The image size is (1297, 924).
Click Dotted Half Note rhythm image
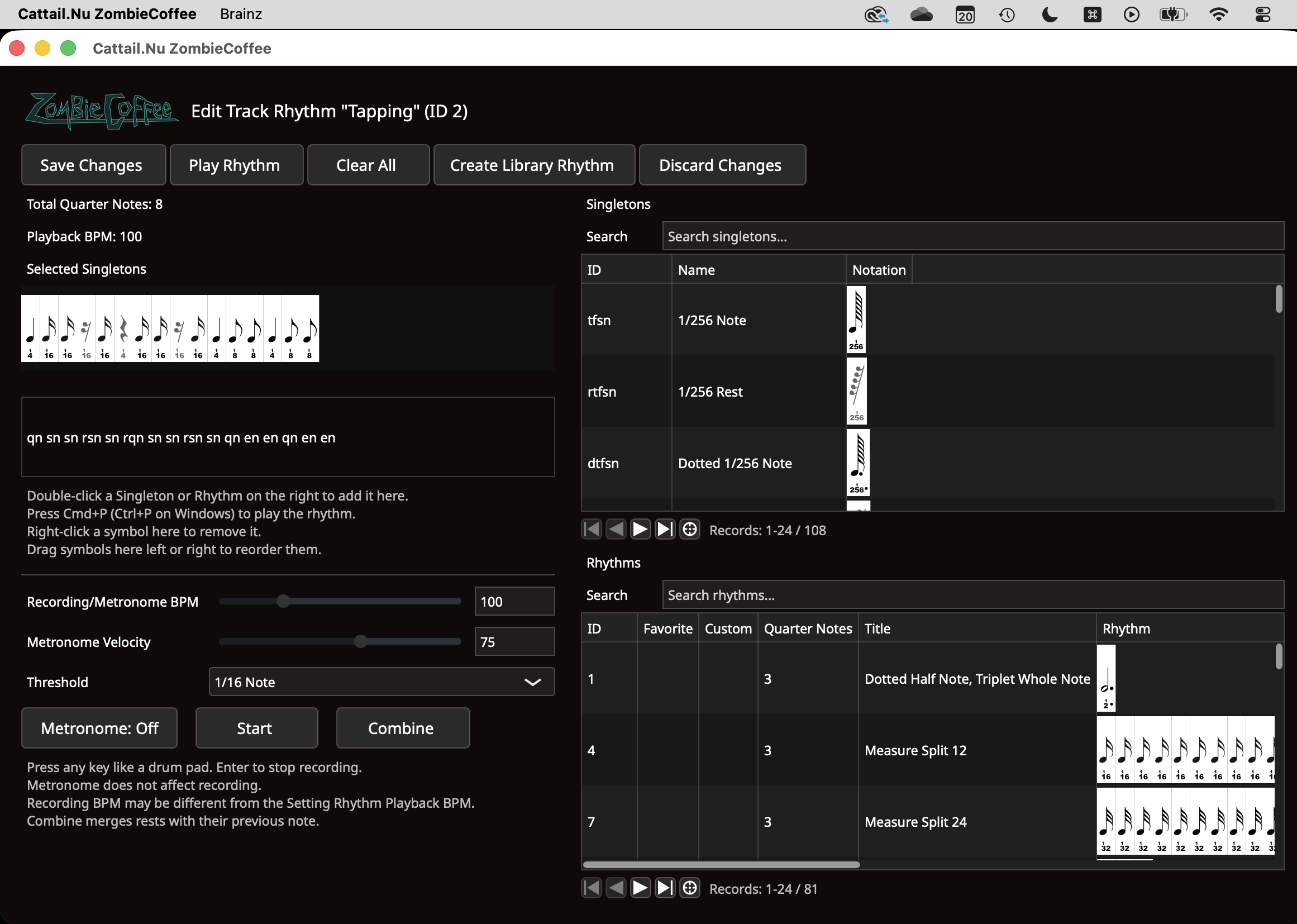click(x=1106, y=678)
